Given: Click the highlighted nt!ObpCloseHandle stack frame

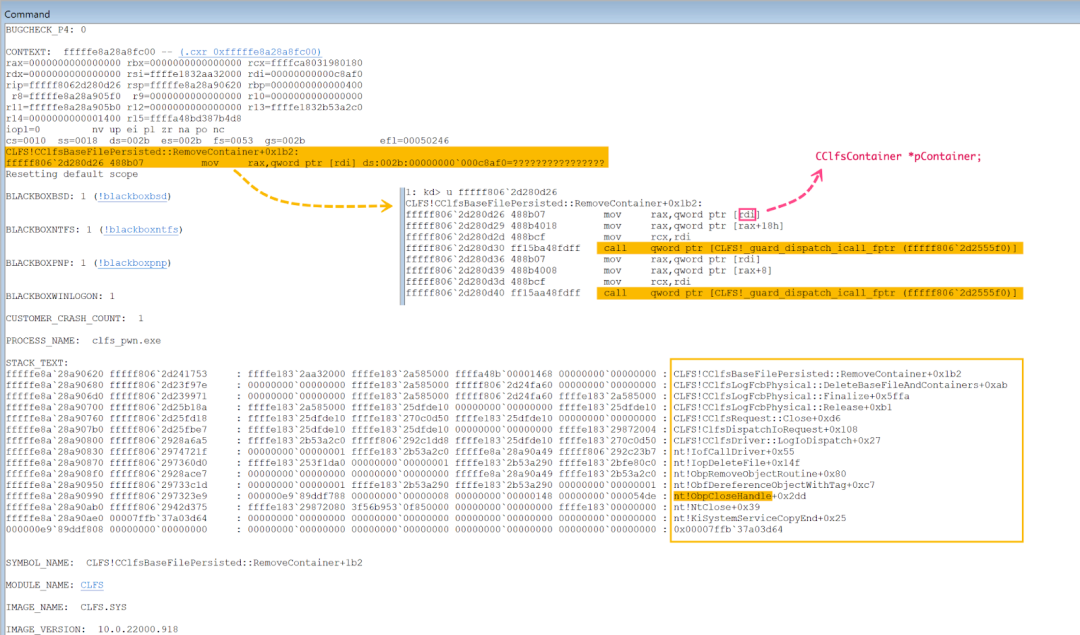Looking at the screenshot, I should pos(722,496).
